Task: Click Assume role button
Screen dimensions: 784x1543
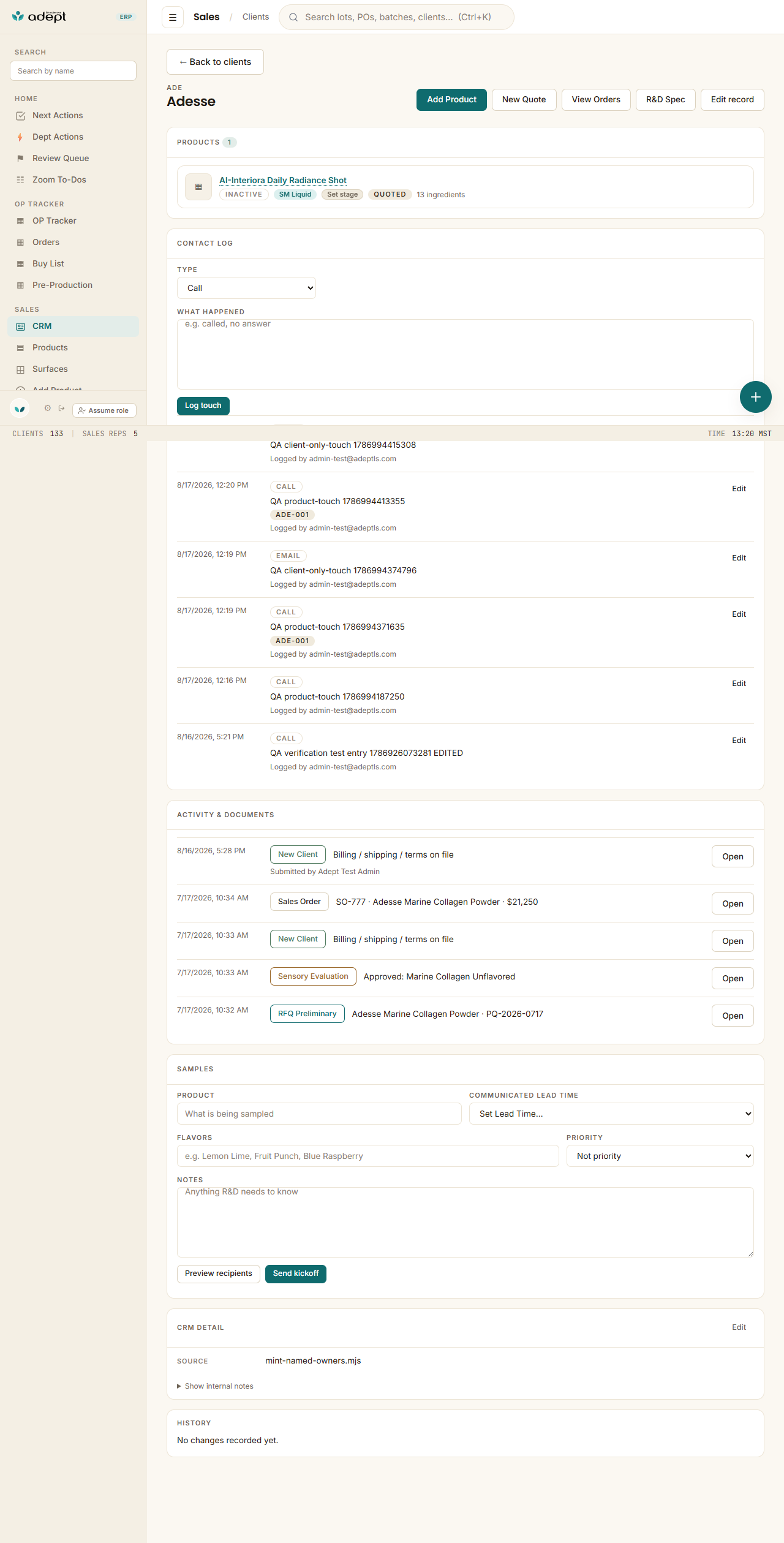Action: (x=104, y=410)
